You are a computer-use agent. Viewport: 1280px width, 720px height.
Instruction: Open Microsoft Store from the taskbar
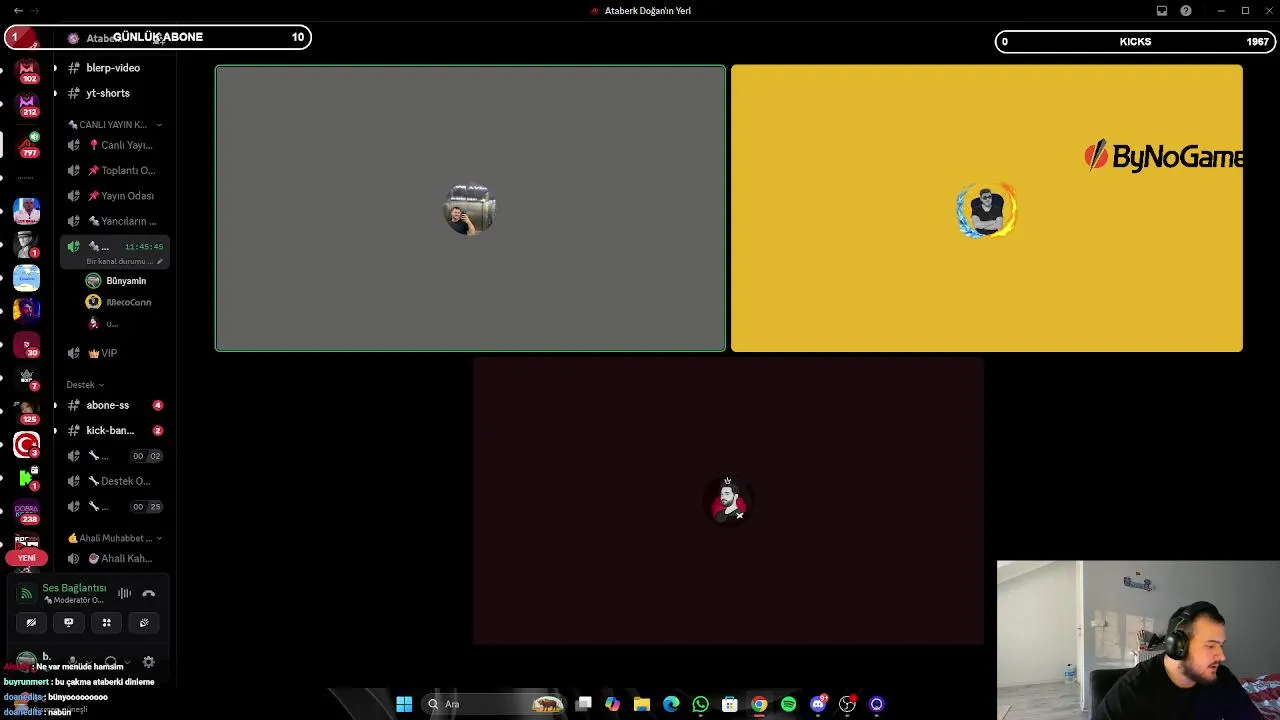[x=730, y=704]
